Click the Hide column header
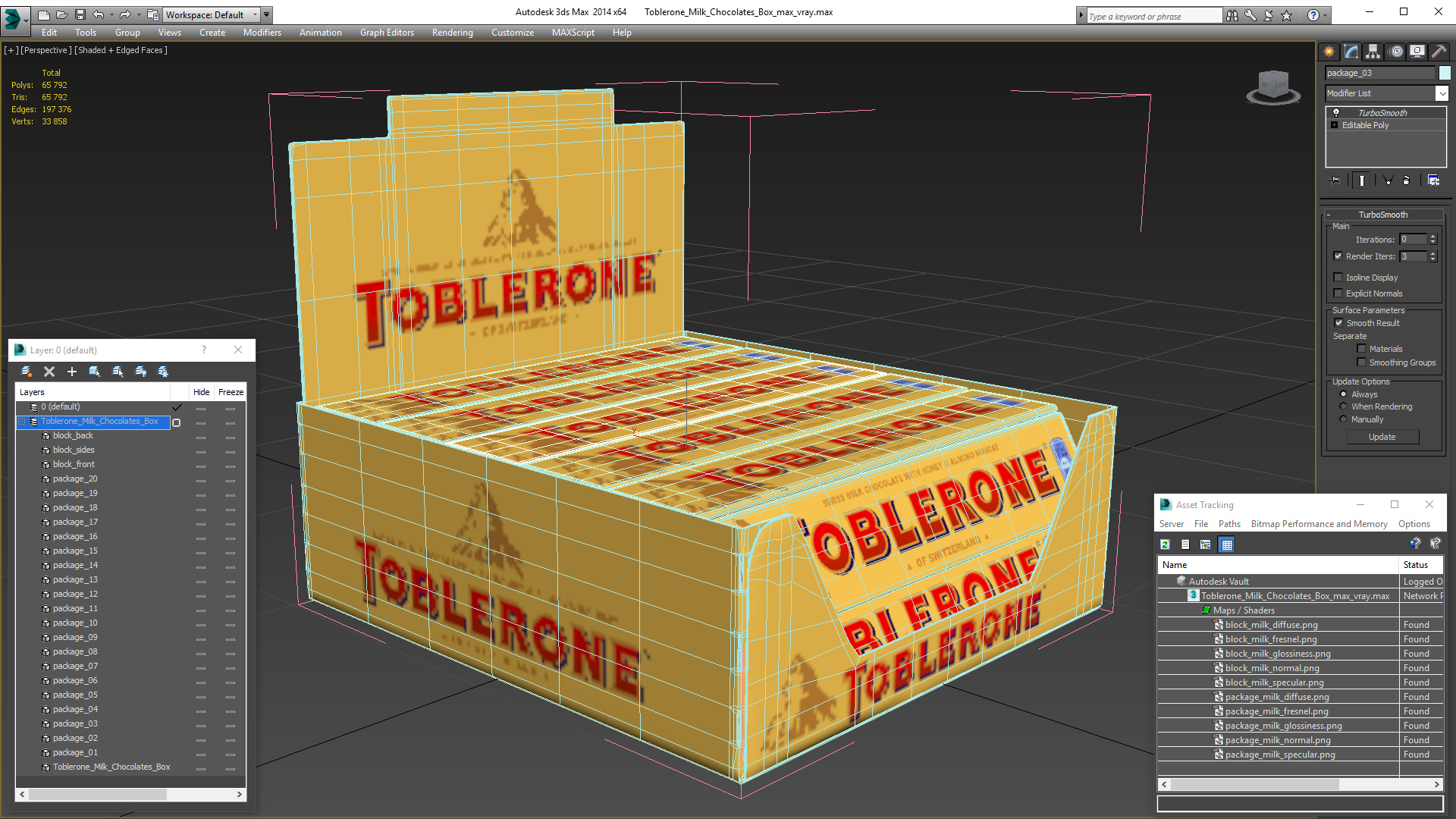1456x819 pixels. click(x=201, y=392)
